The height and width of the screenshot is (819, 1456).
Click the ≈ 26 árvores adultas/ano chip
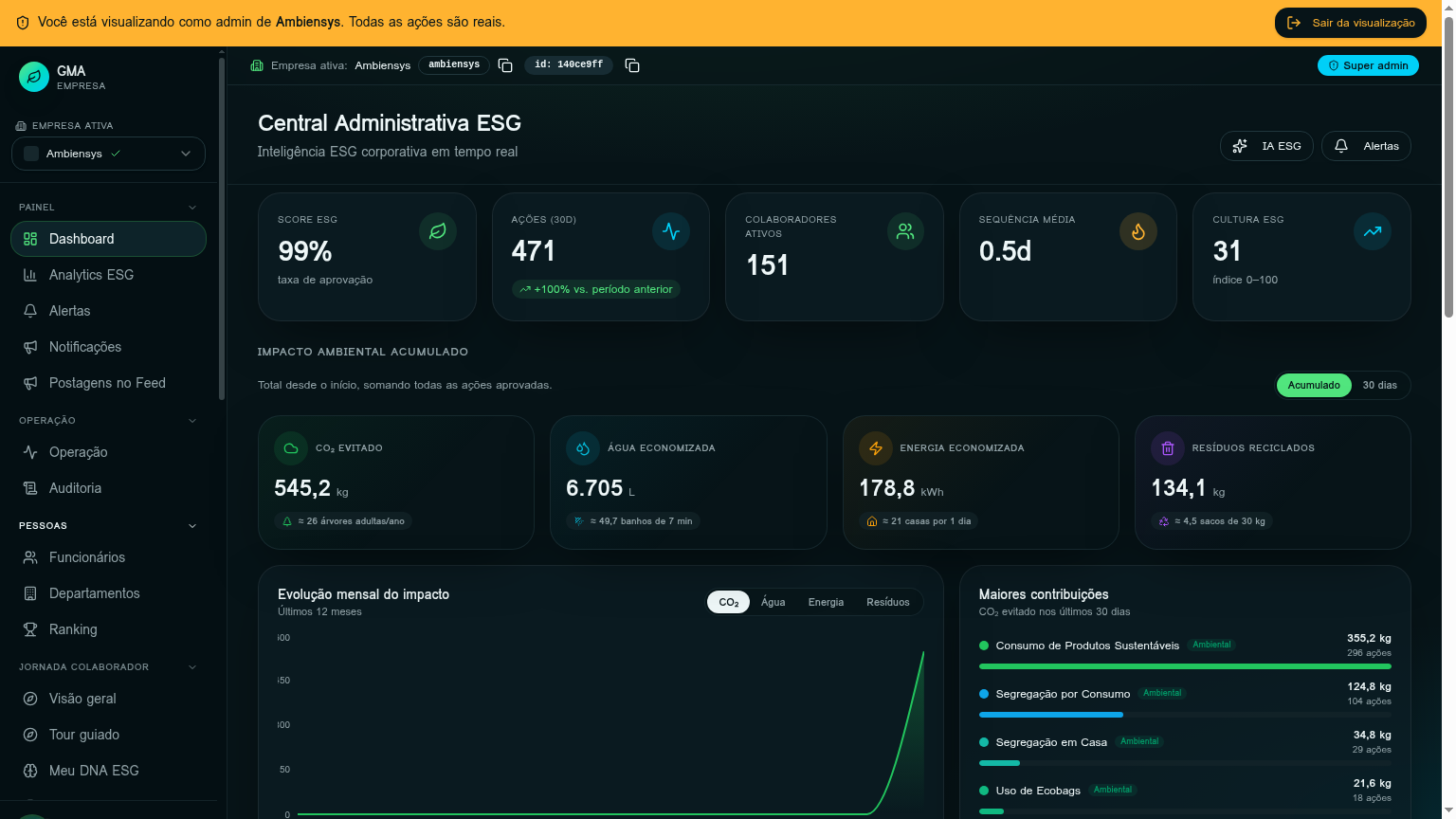click(344, 520)
